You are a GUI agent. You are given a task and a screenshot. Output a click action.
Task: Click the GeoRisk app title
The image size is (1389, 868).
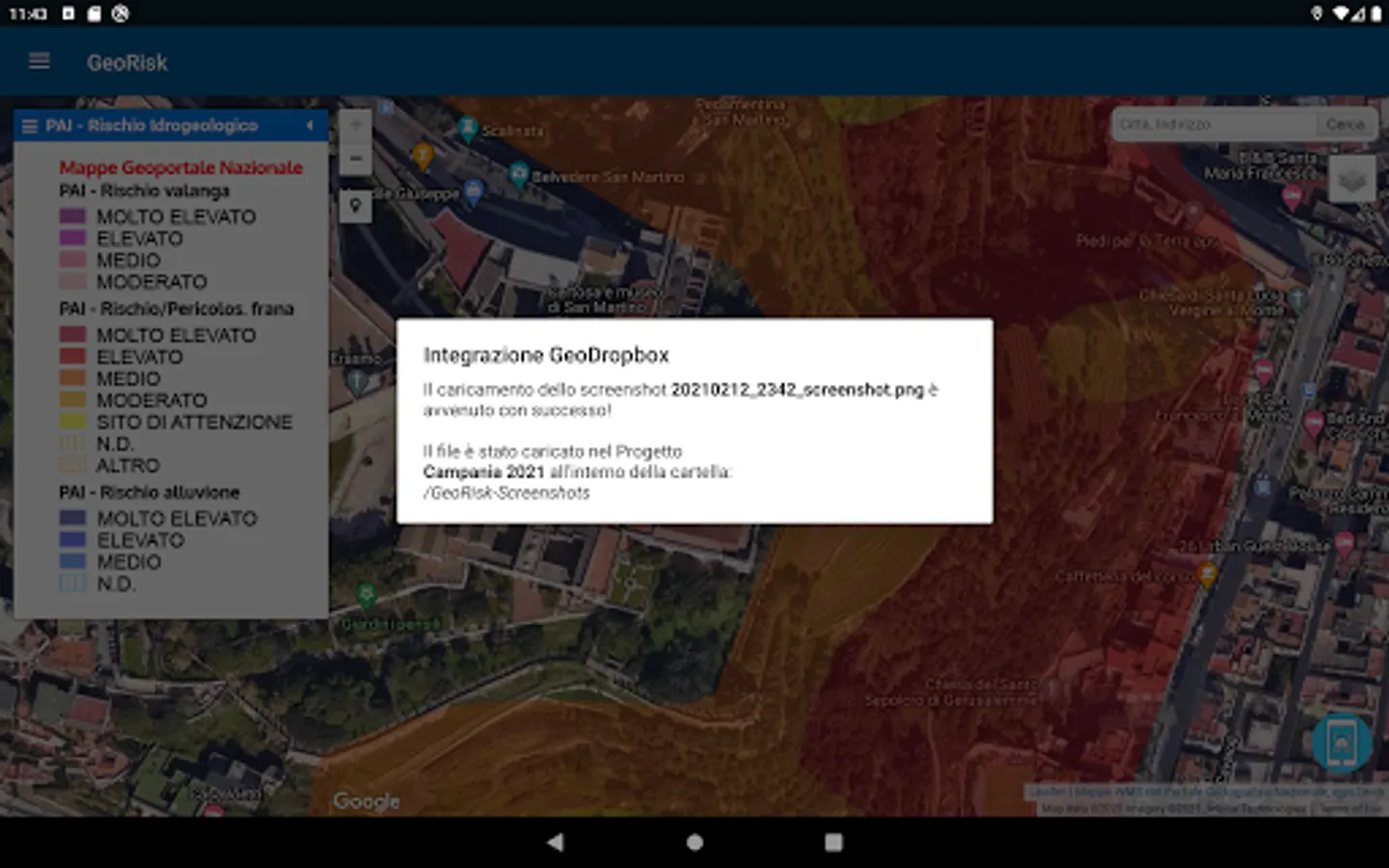127,63
